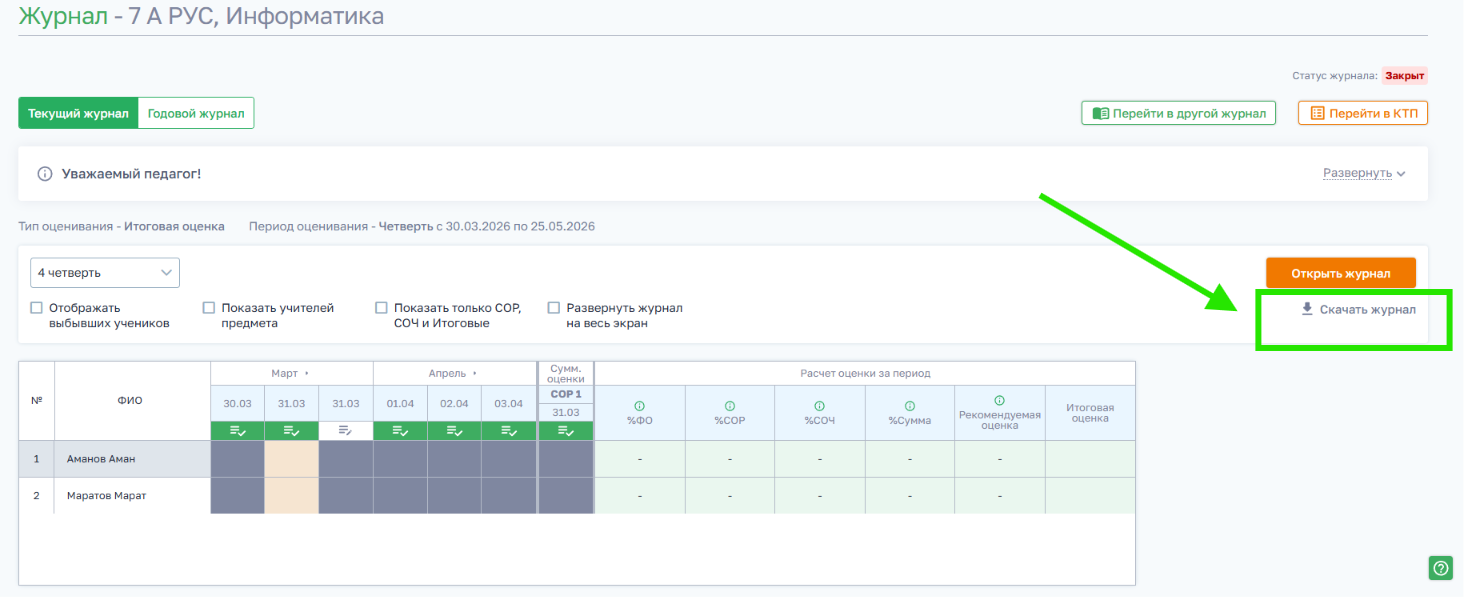Switch to Годовой журнал tab
The height and width of the screenshot is (597, 1464).
[x=196, y=113]
